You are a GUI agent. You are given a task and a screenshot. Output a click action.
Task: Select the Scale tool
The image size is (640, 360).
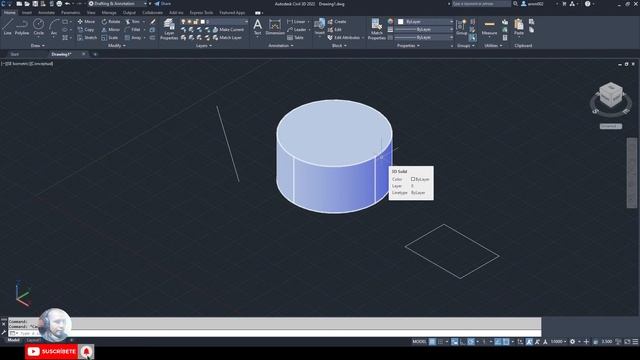(110, 38)
